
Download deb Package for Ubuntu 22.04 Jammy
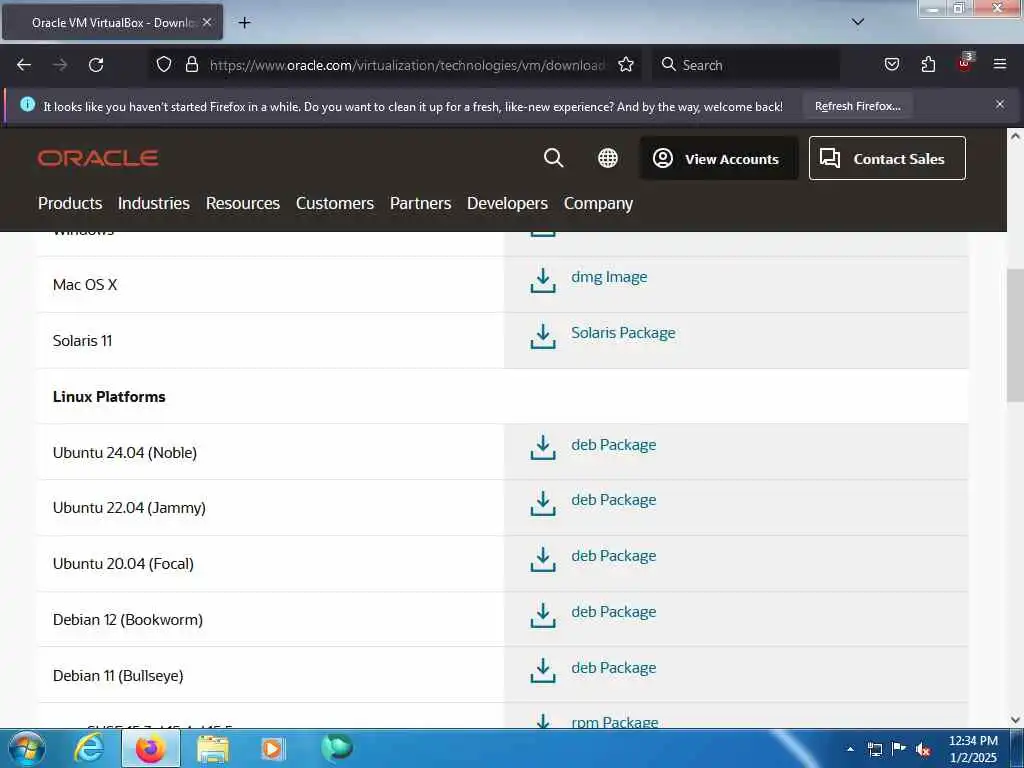pyautogui.click(x=613, y=500)
